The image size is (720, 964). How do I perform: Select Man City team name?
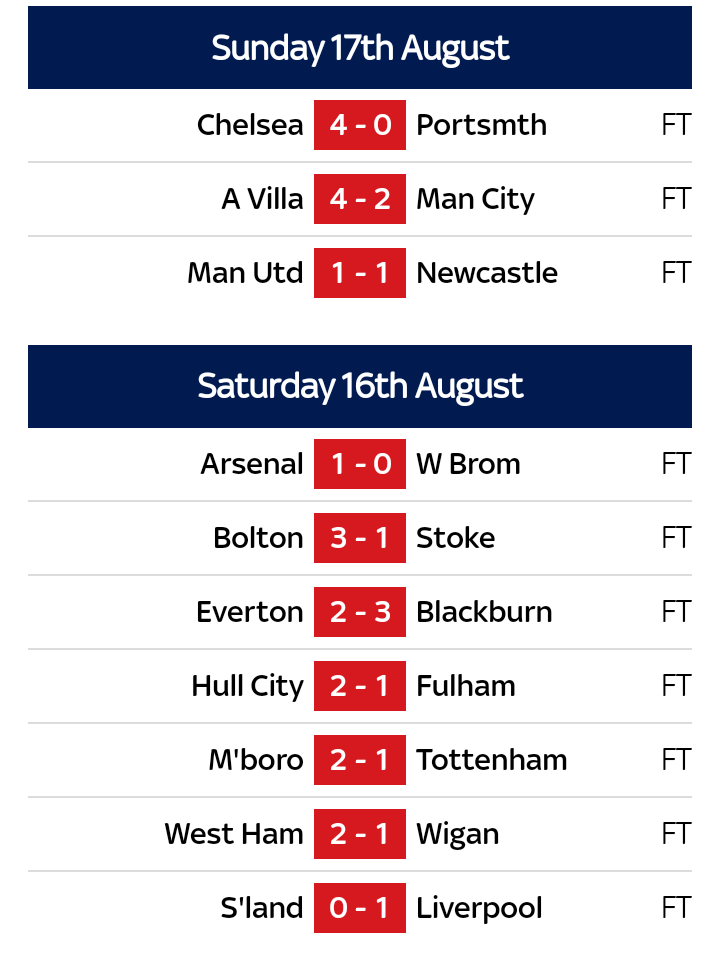(x=475, y=199)
